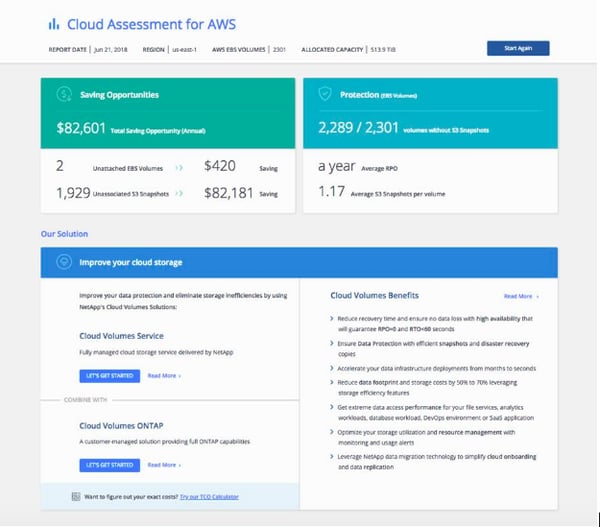Click the bar chart logo beside Cloud Assessment
Screen dimensions: 600x527
[x=53, y=24]
